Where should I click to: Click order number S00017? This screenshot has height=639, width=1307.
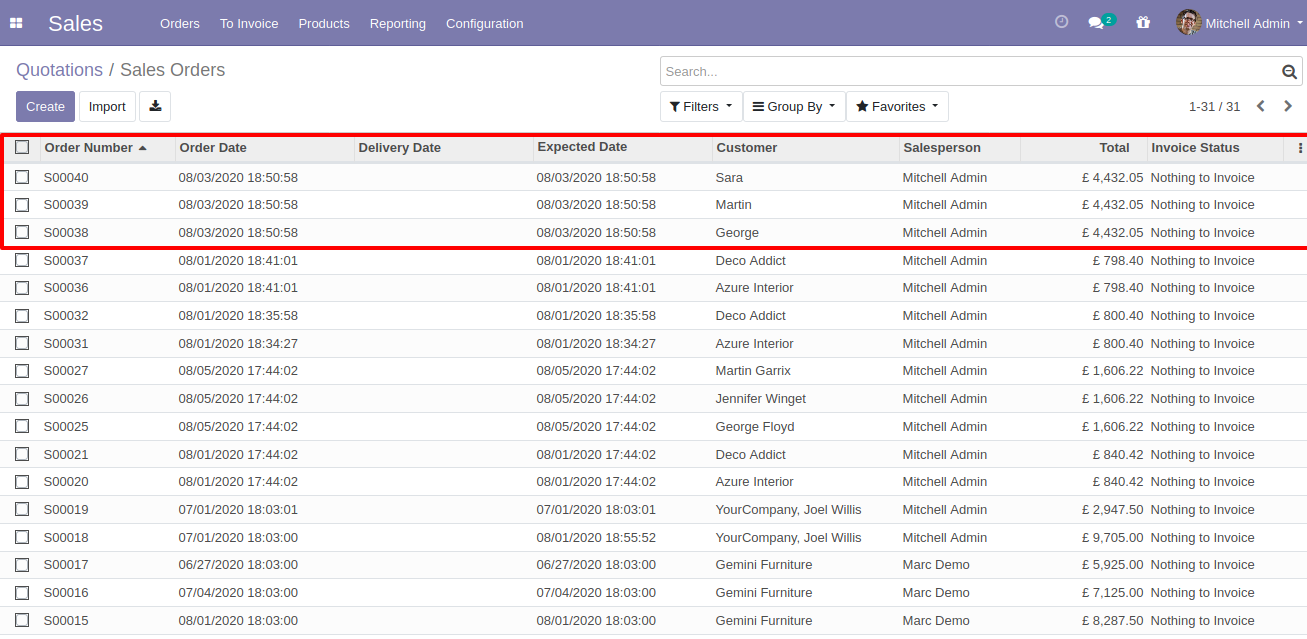pos(66,564)
